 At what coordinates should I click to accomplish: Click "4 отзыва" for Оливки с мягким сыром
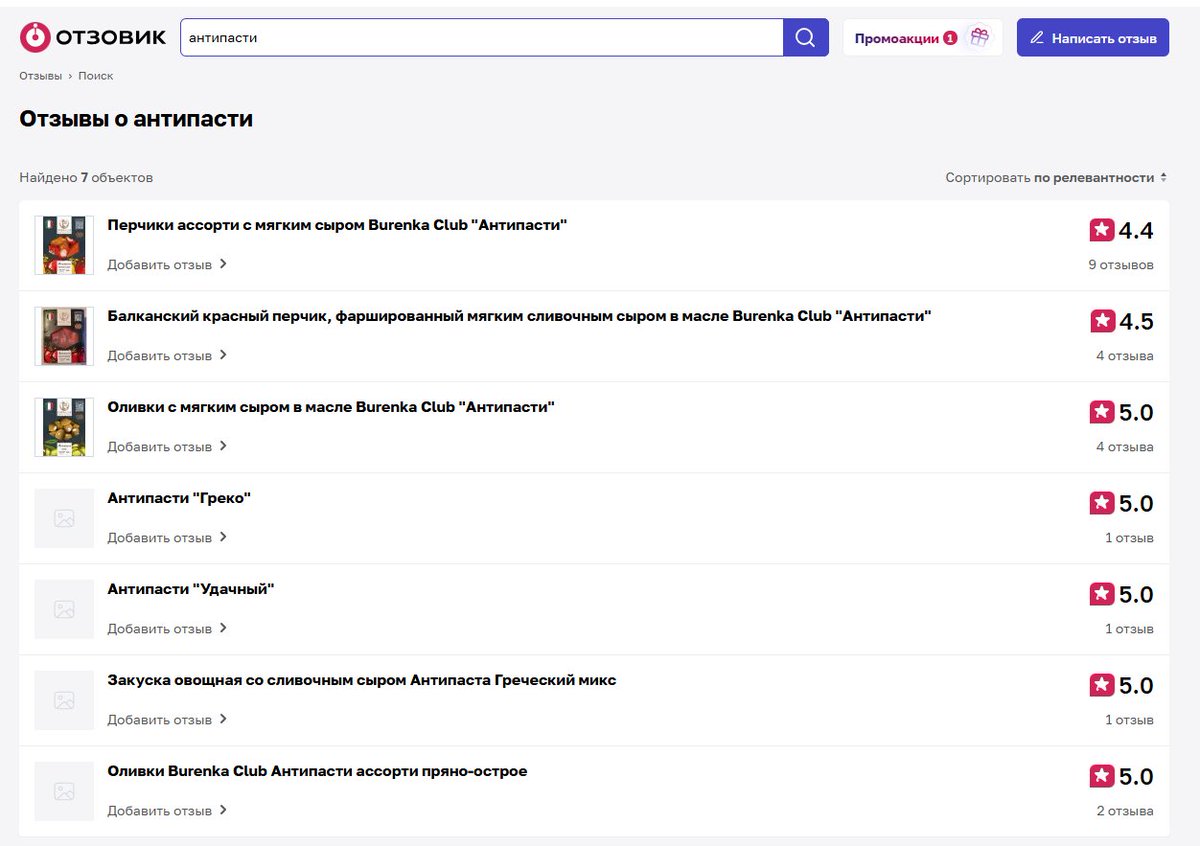[x=1125, y=447]
